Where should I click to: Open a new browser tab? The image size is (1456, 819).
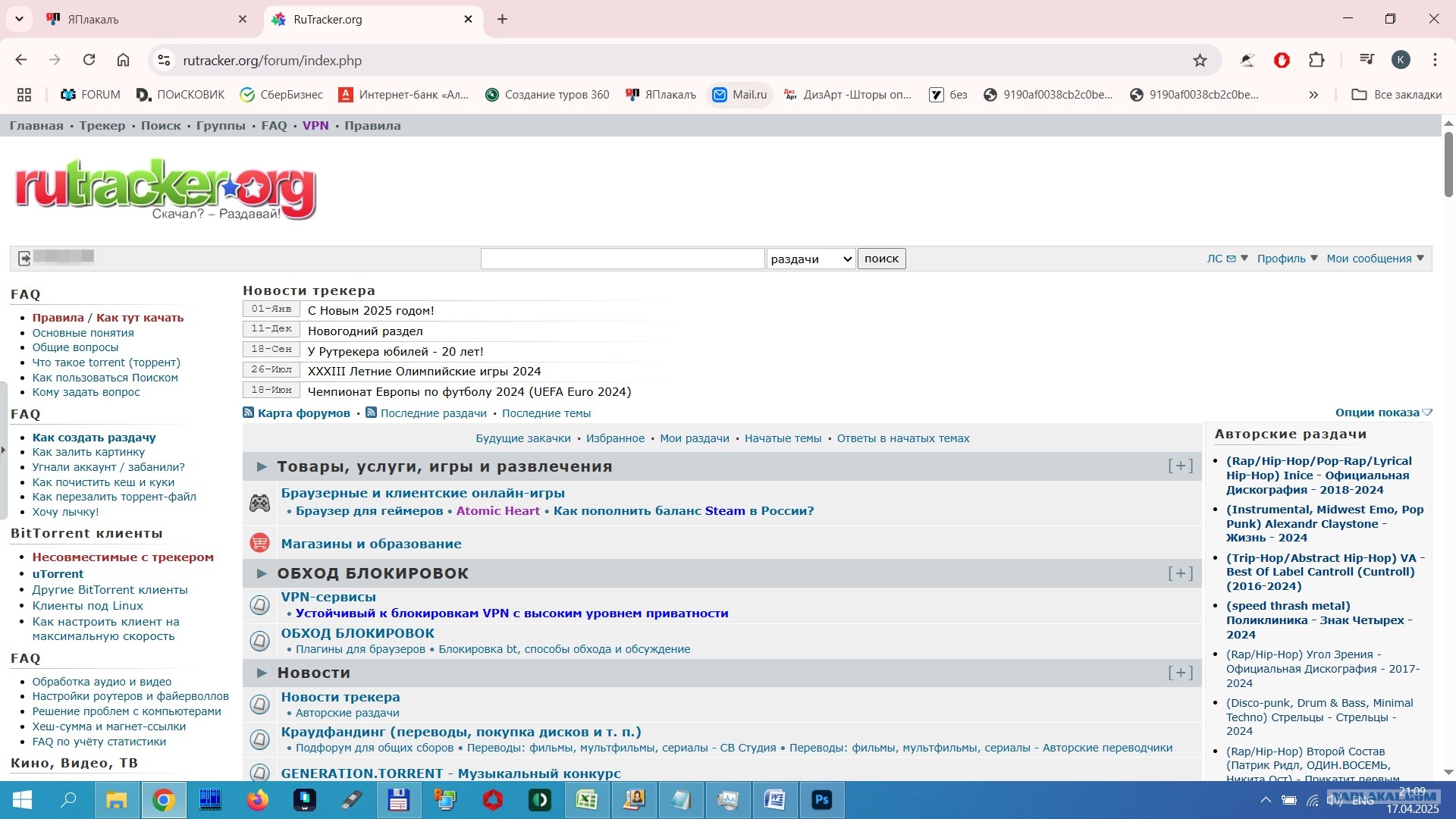[x=502, y=19]
